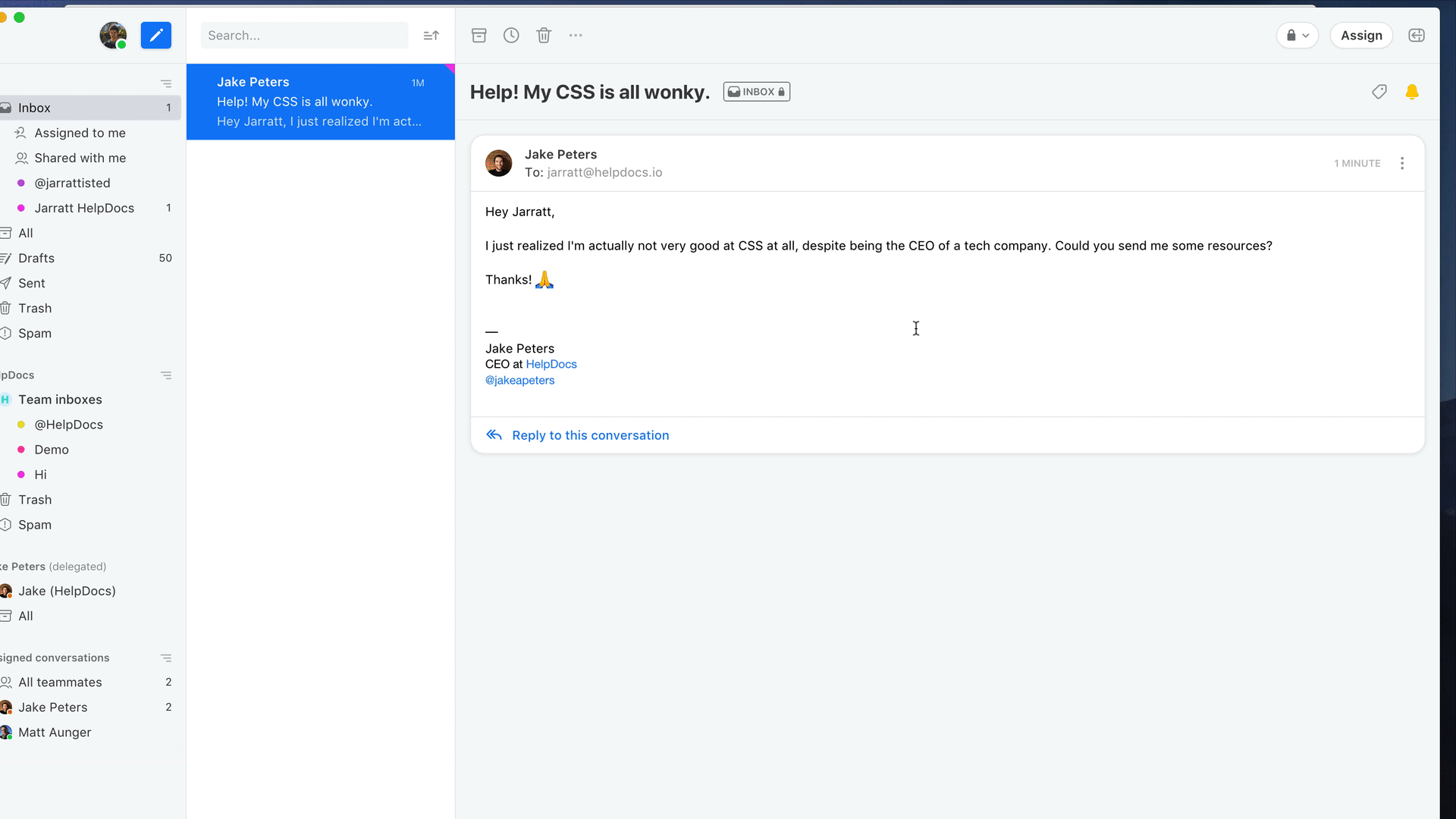Toggle the side panel icon next to Assign
Image resolution: width=1456 pixels, height=819 pixels.
point(1416,36)
